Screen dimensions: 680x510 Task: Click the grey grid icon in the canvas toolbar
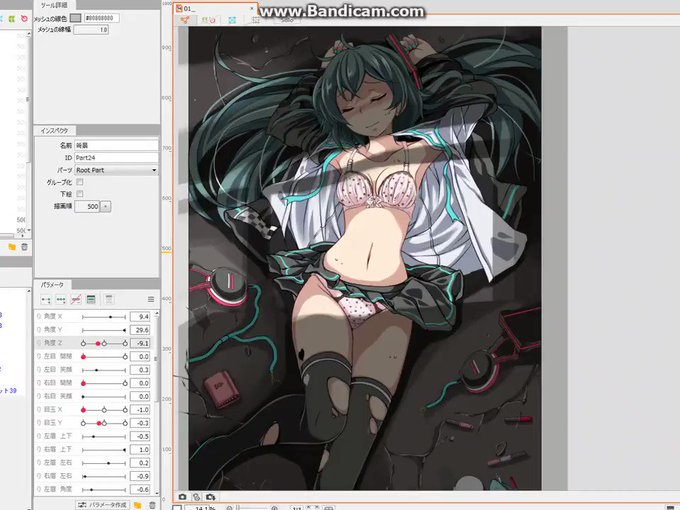pyautogui.click(x=256, y=20)
